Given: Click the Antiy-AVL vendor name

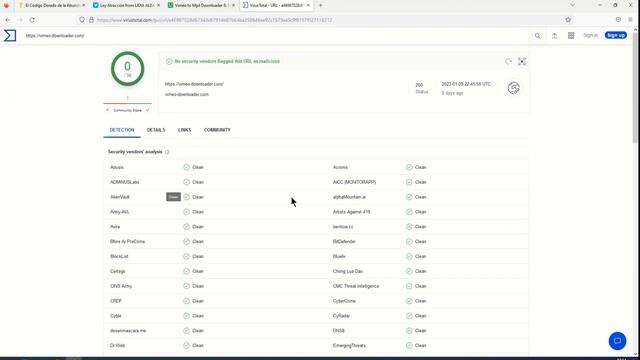Looking at the screenshot, I should point(120,212).
